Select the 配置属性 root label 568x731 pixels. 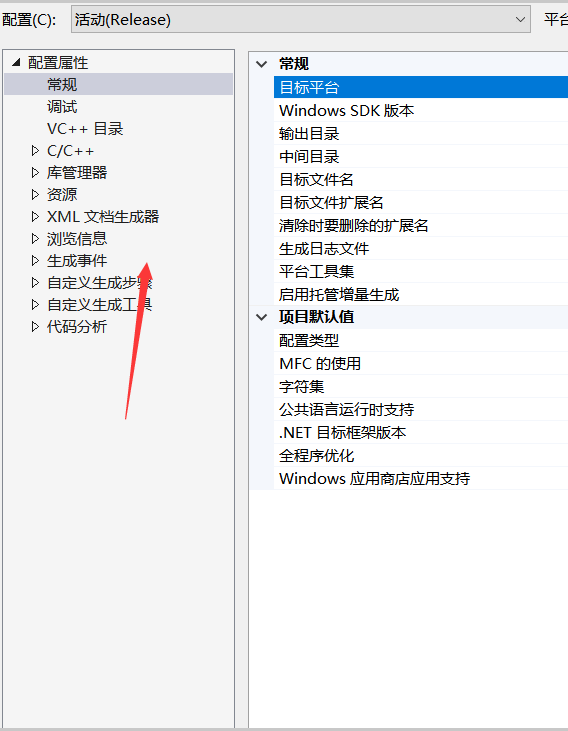point(58,62)
